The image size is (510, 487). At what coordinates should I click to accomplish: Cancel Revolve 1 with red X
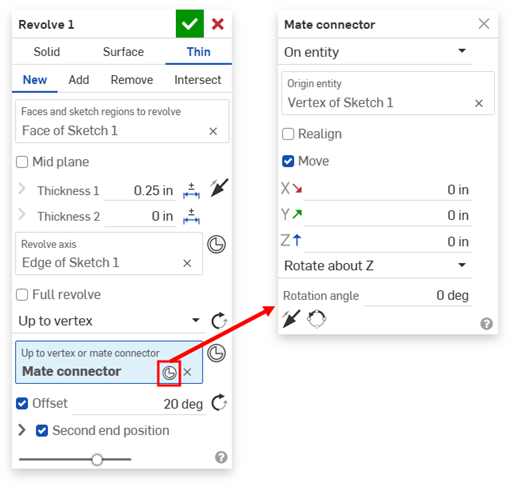coord(218,24)
